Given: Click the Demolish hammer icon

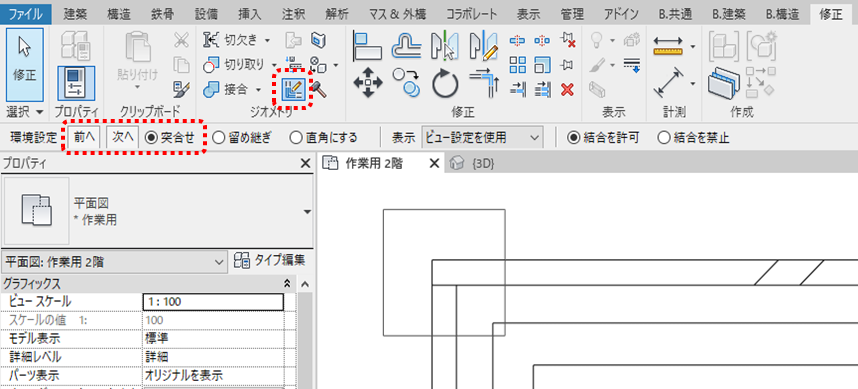Looking at the screenshot, I should pos(319,89).
